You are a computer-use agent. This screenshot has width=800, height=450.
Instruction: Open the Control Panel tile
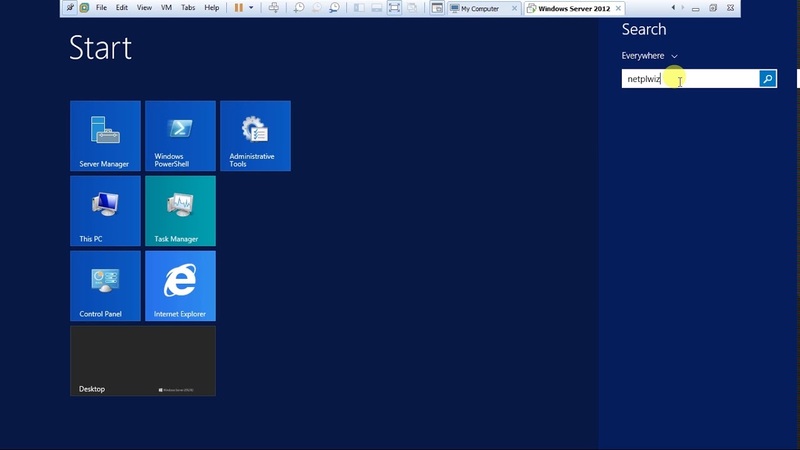tap(105, 286)
